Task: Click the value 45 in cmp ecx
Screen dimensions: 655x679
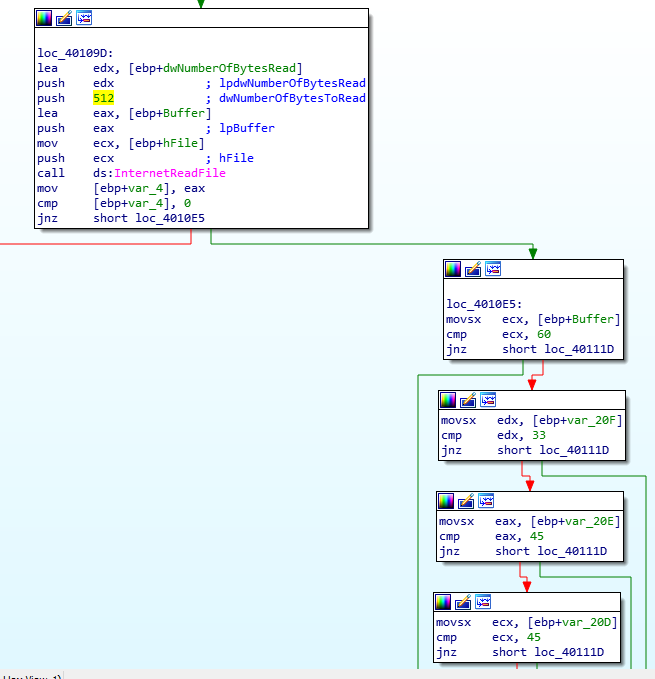Action: [x=533, y=637]
